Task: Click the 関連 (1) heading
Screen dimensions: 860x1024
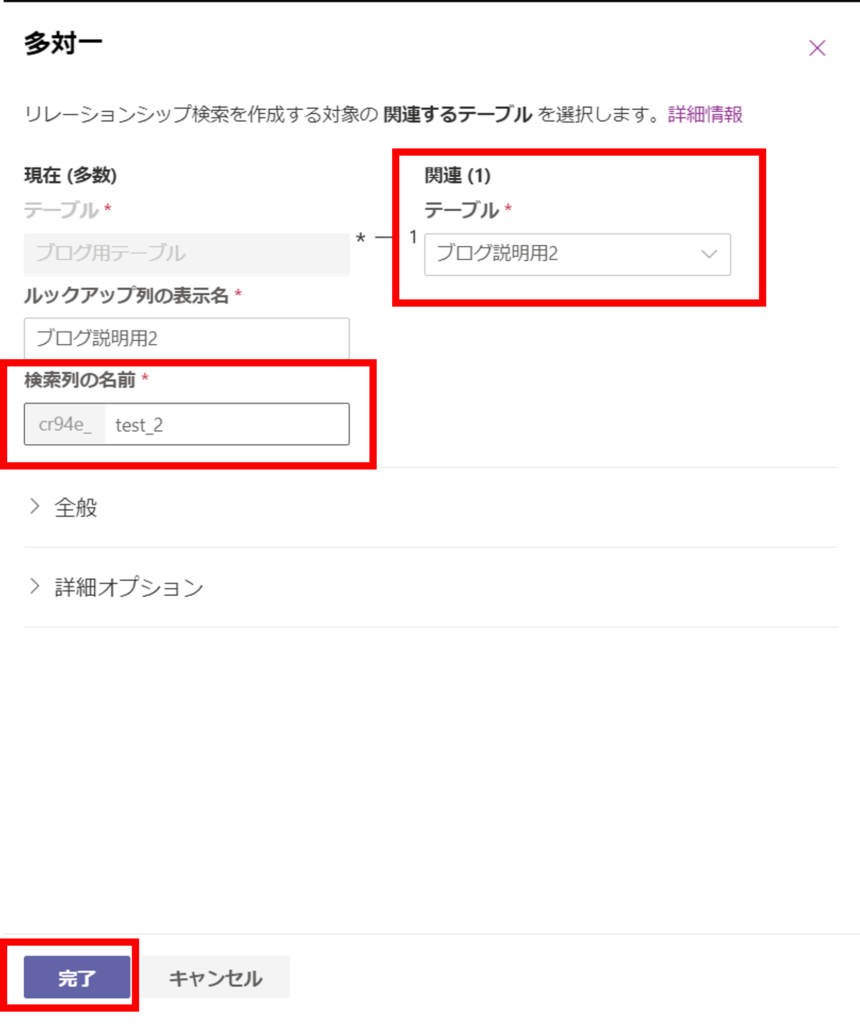Action: (458, 176)
